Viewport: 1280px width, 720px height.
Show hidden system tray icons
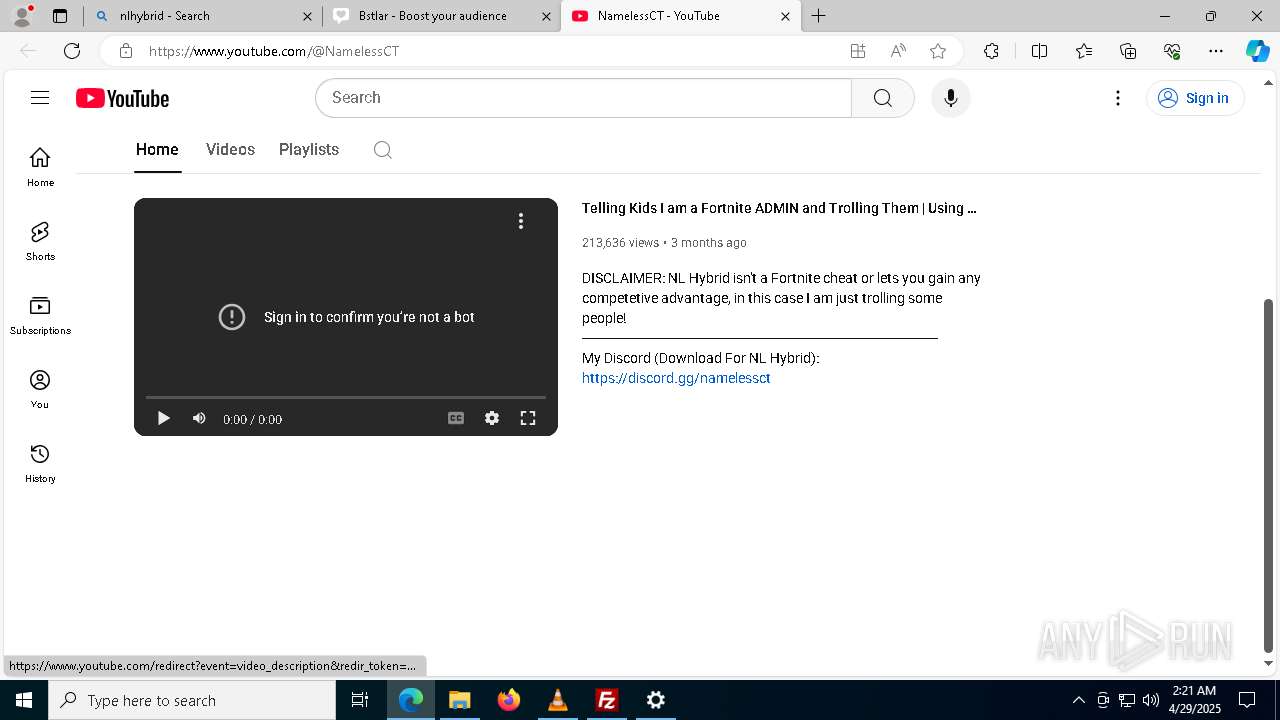click(1078, 700)
